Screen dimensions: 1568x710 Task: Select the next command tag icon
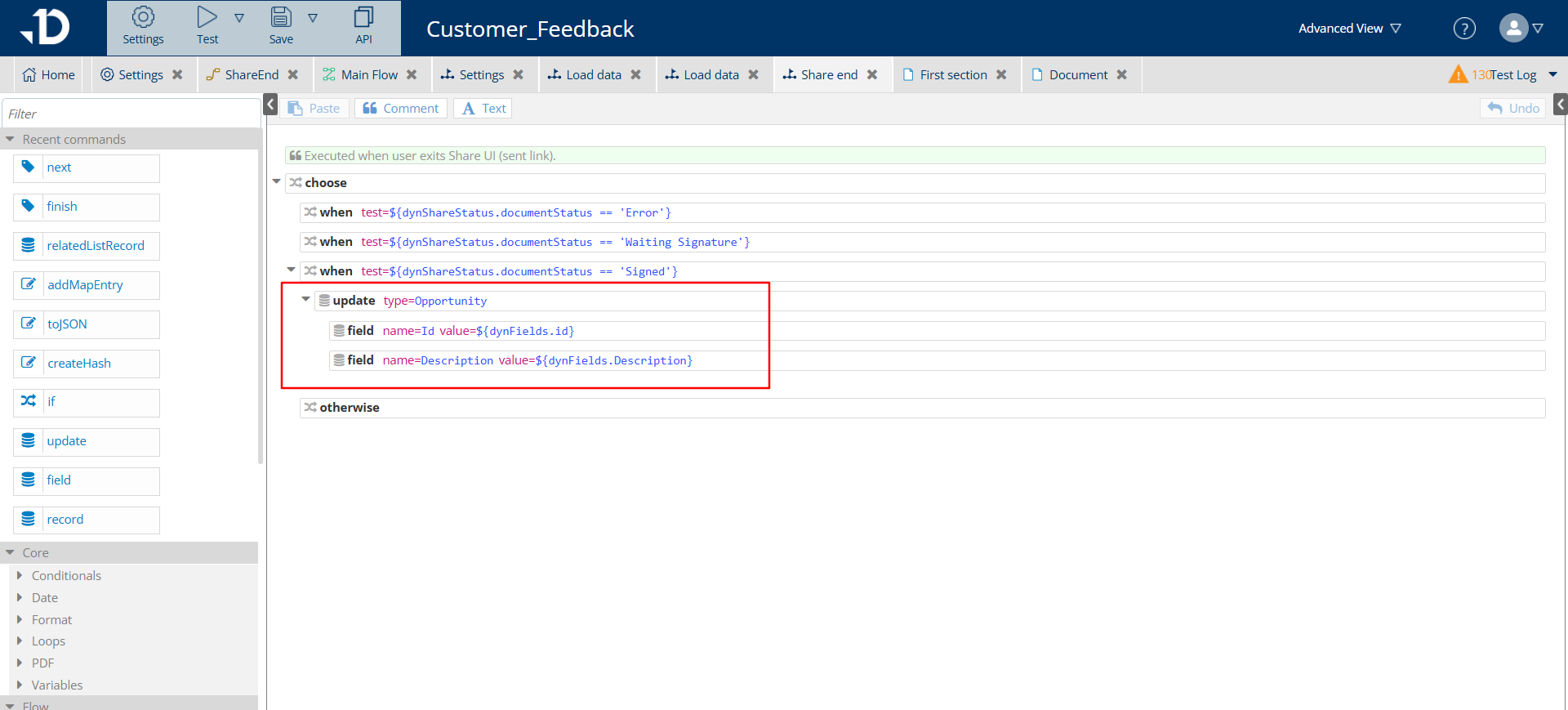pyautogui.click(x=28, y=167)
